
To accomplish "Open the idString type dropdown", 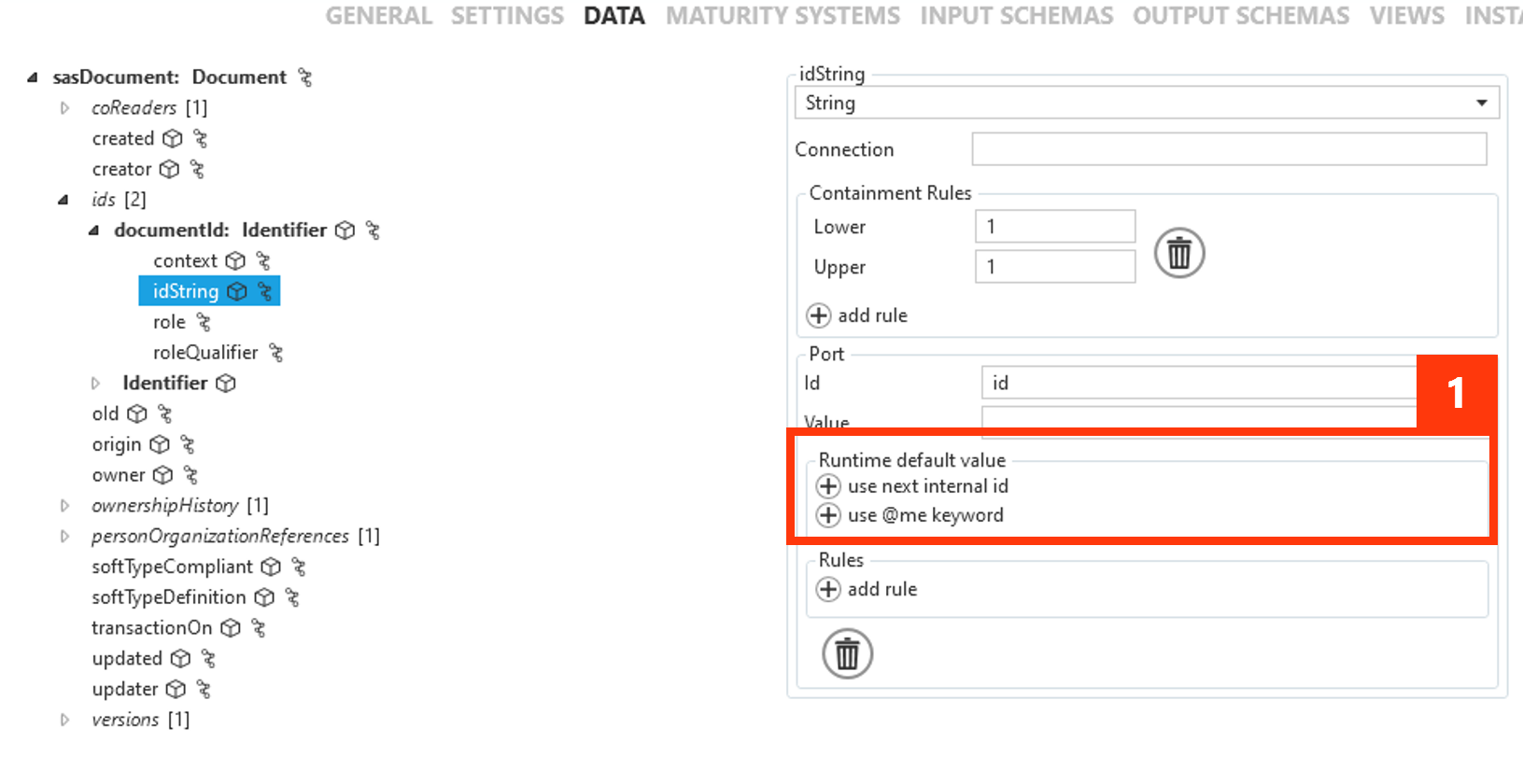I will [x=1147, y=103].
